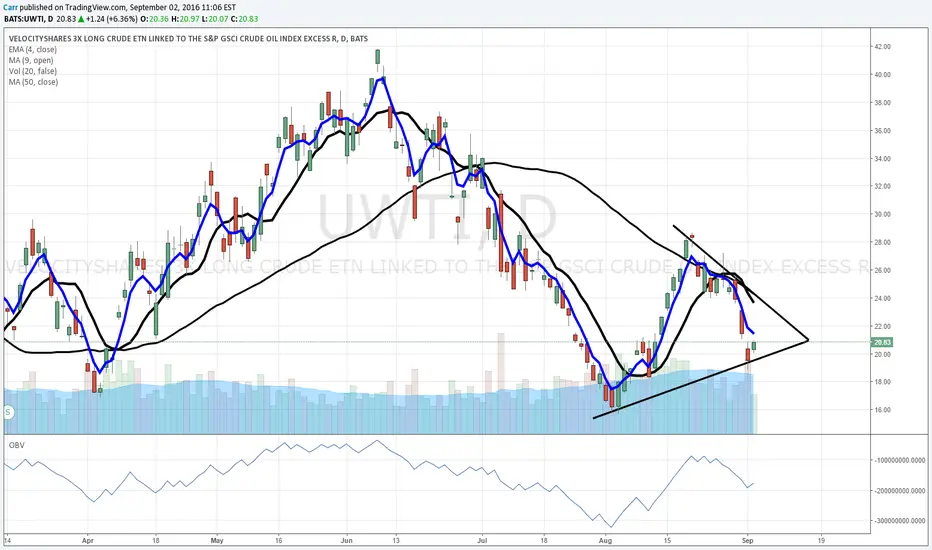Click the 16.00 price axis label

tap(883, 410)
